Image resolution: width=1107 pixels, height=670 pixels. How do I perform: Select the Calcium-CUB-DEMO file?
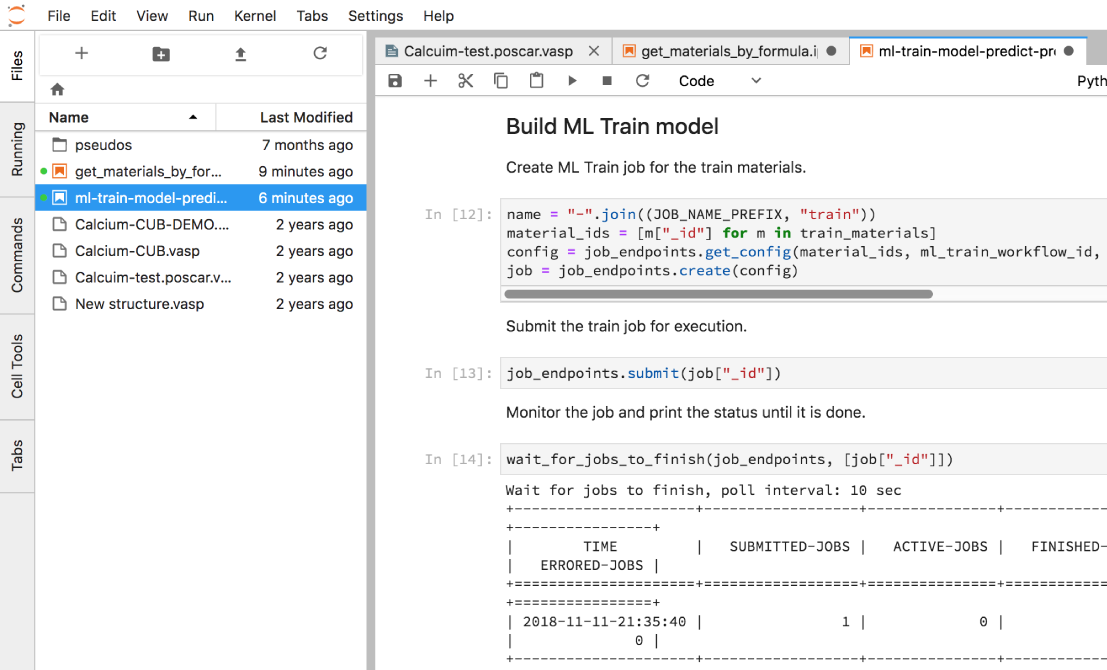(201, 225)
